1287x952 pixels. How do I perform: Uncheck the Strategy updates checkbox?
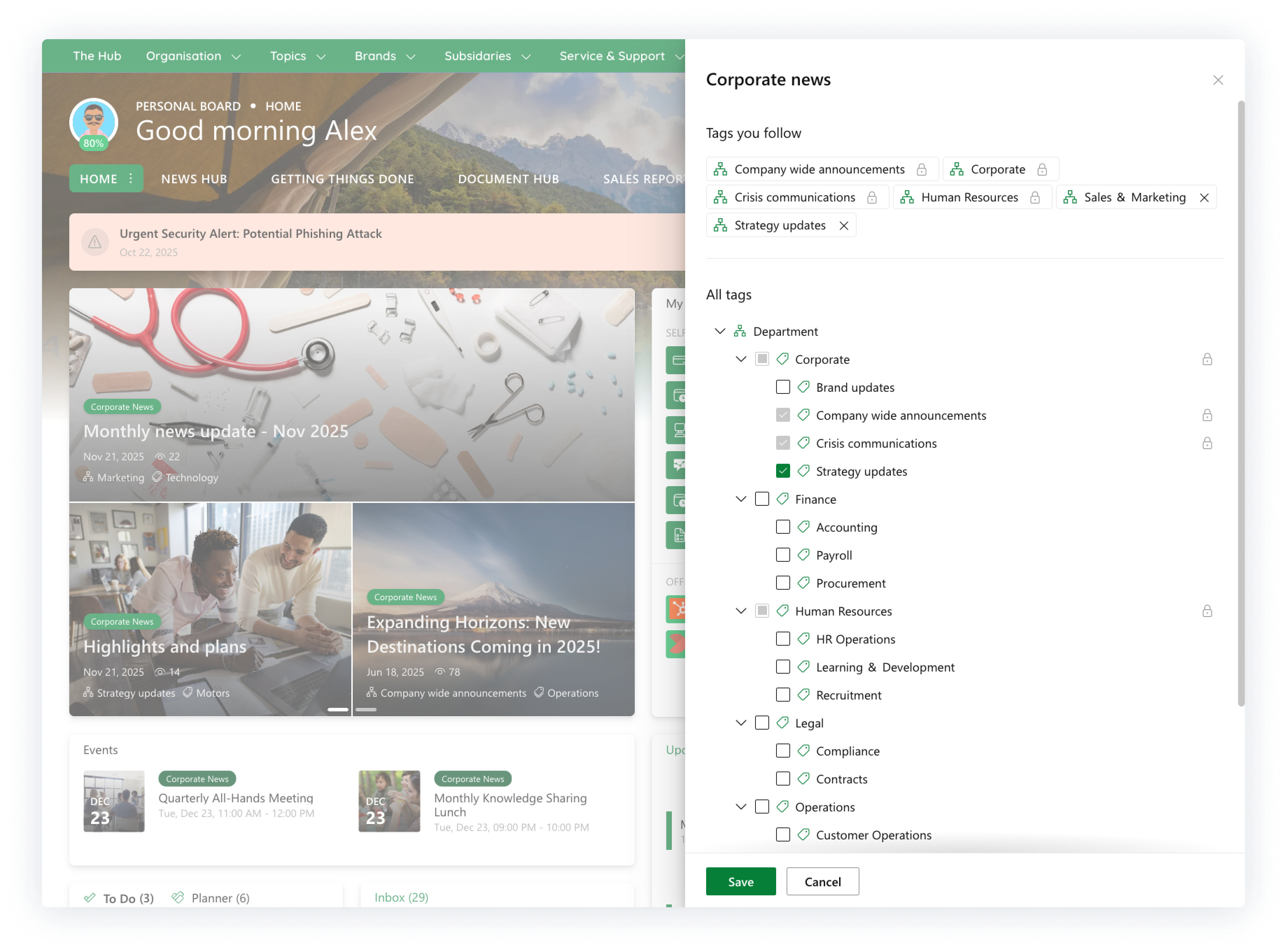pyautogui.click(x=782, y=471)
